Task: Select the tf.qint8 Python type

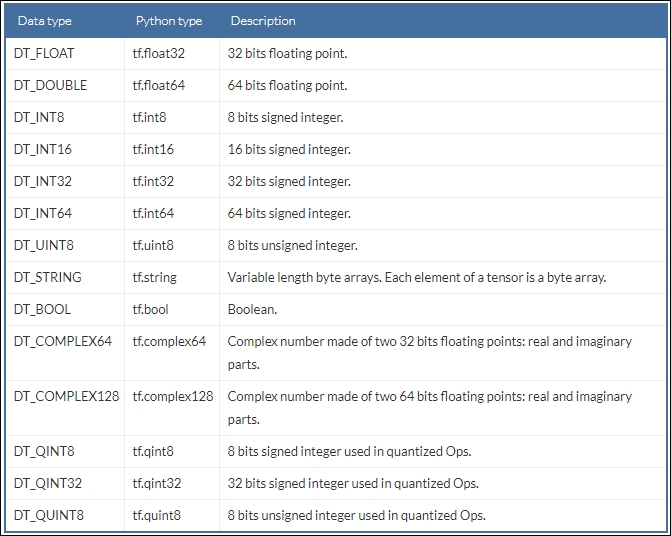Action: [153, 451]
